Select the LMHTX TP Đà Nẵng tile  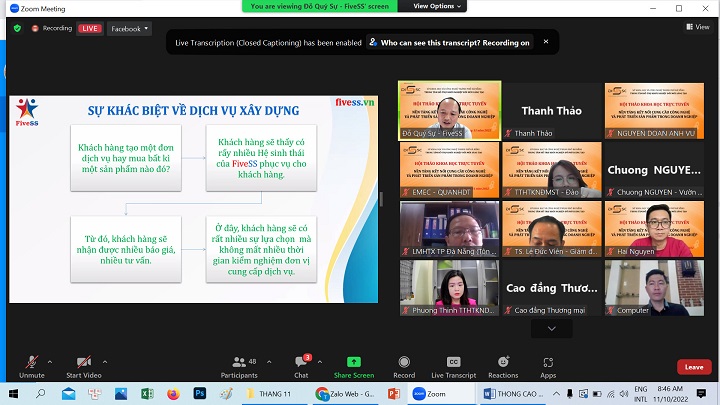[450, 229]
